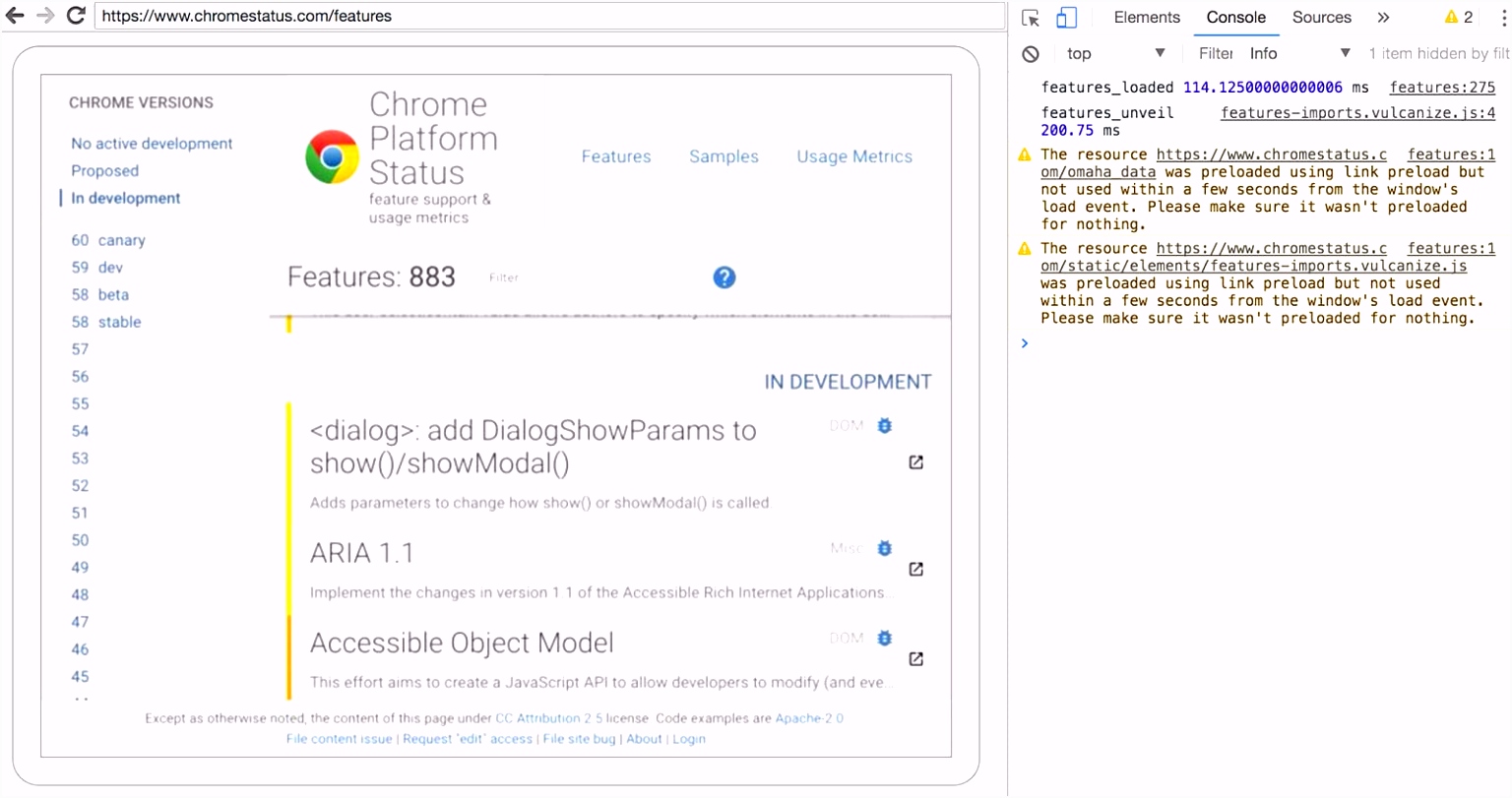Select Chrome version 48

tap(80, 595)
